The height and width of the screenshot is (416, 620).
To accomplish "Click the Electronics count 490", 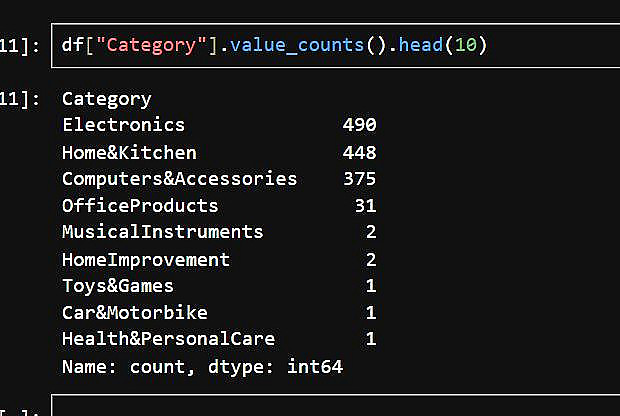I will click(358, 125).
